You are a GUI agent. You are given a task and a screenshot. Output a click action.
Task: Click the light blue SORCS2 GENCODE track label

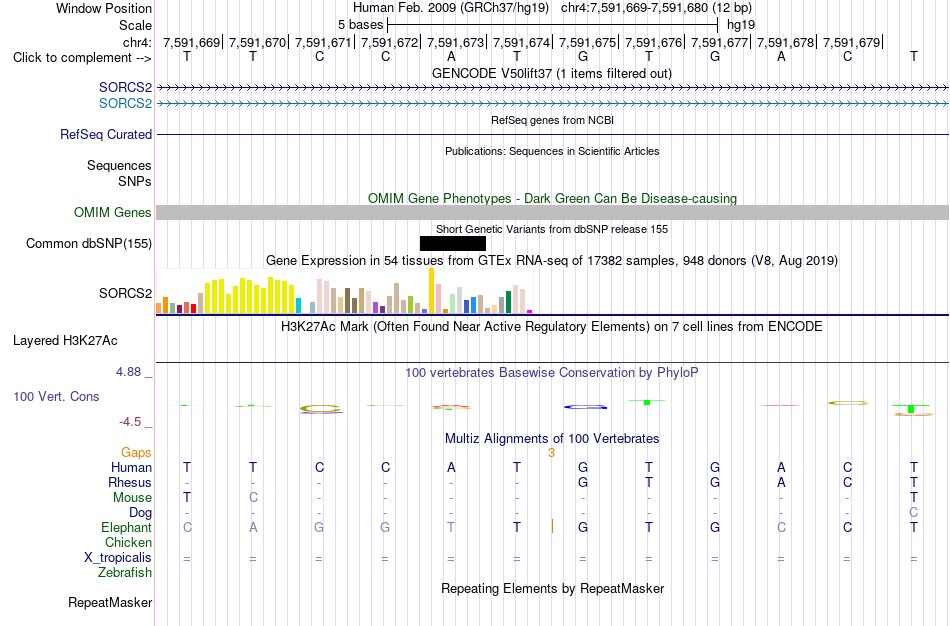(x=125, y=103)
